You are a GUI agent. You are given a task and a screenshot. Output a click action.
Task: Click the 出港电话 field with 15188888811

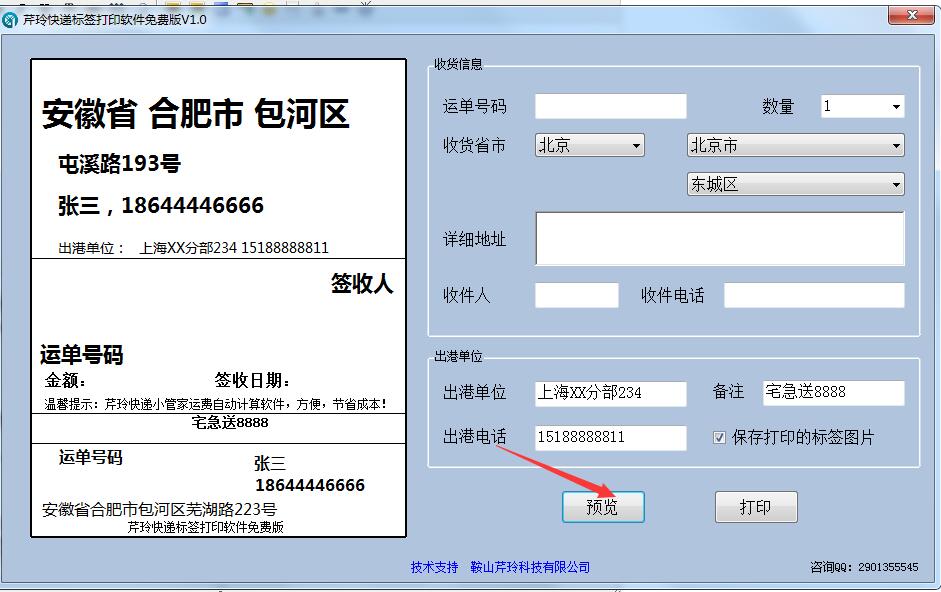click(610, 438)
